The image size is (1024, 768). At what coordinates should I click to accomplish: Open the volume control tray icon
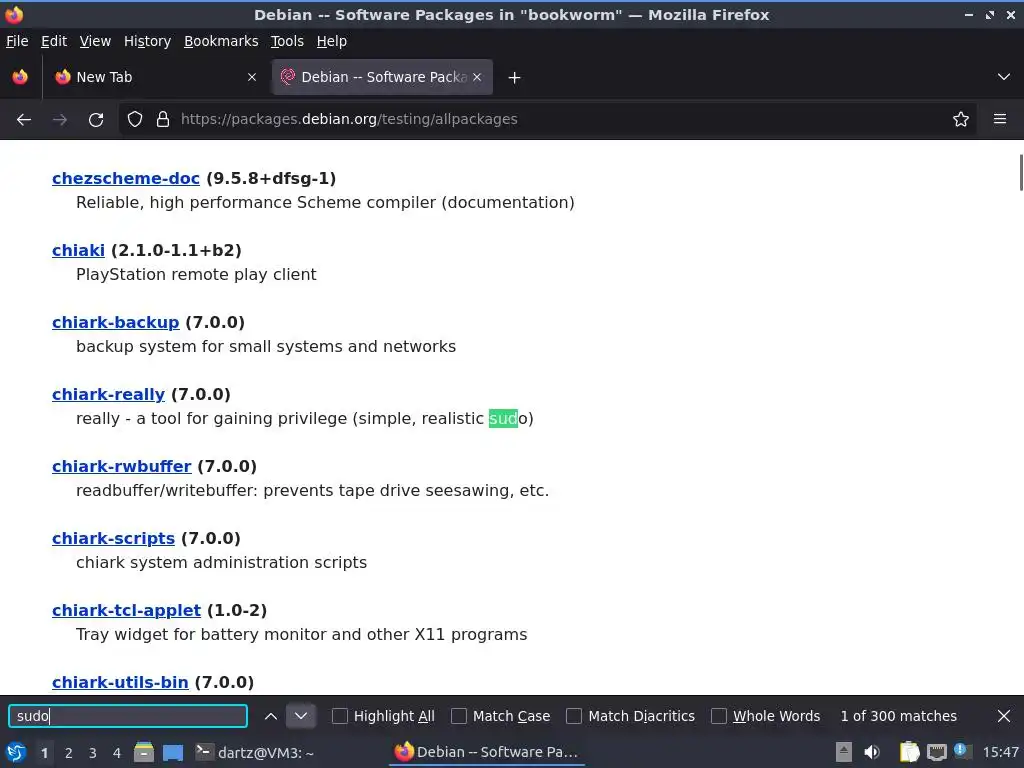[x=872, y=752]
